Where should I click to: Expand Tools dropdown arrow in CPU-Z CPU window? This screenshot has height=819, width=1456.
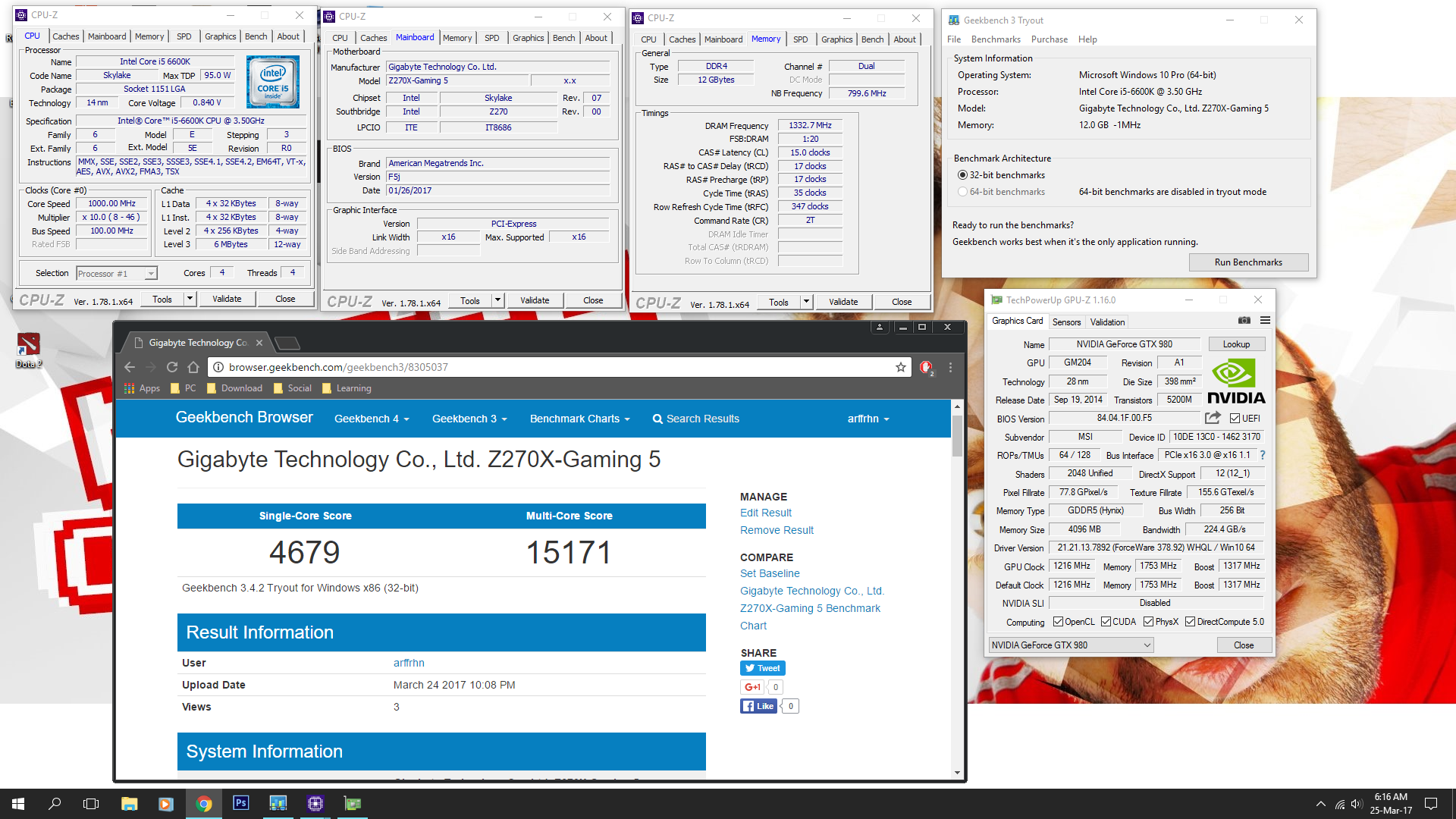point(190,299)
